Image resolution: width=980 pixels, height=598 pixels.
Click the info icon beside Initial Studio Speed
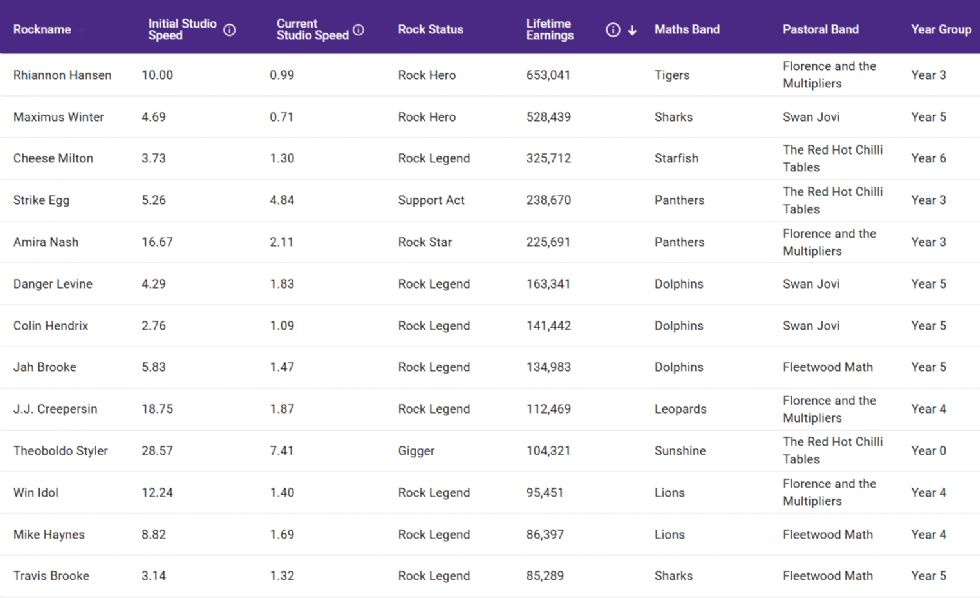point(230,30)
